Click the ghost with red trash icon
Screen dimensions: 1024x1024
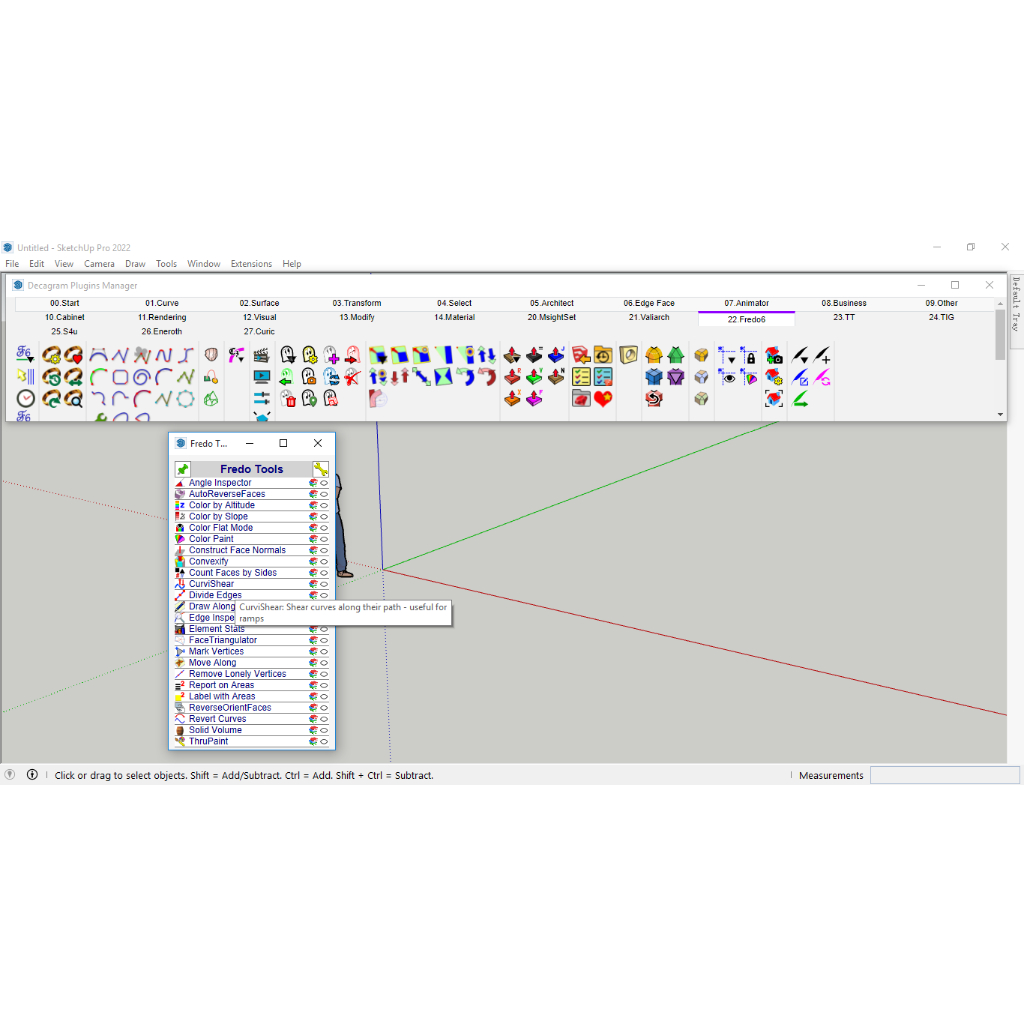(288, 399)
